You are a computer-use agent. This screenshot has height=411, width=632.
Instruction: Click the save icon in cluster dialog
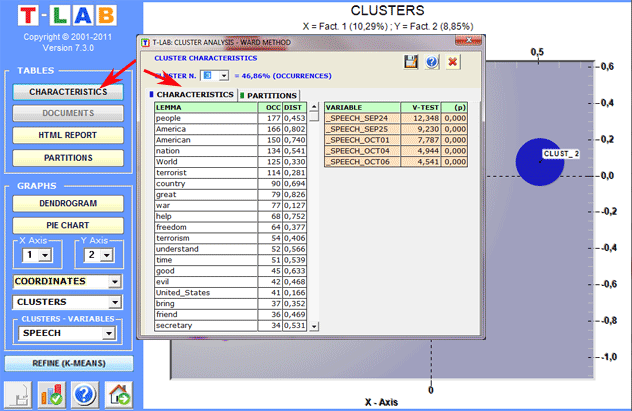tap(411, 62)
